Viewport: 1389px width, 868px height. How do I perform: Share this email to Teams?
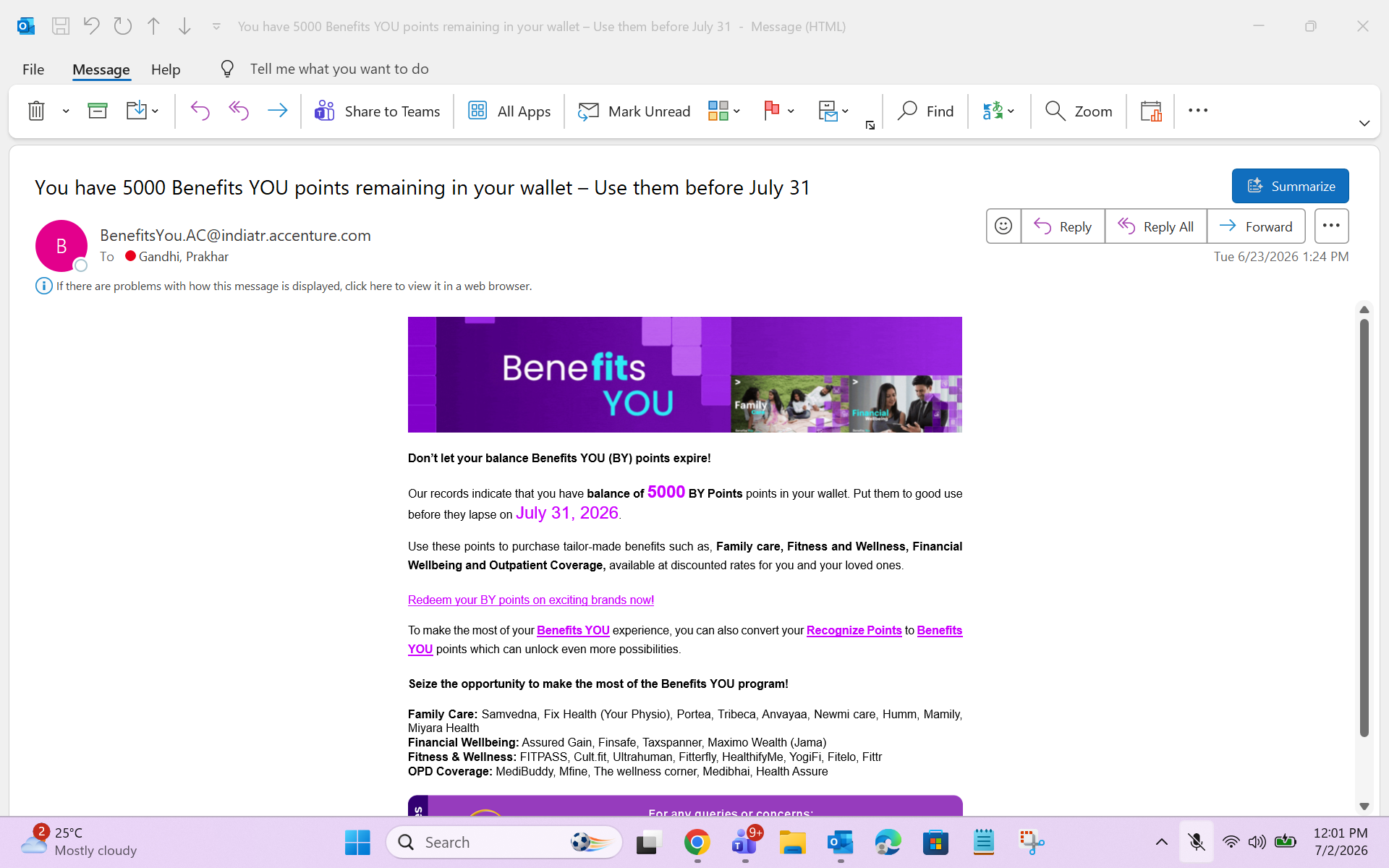coord(377,111)
